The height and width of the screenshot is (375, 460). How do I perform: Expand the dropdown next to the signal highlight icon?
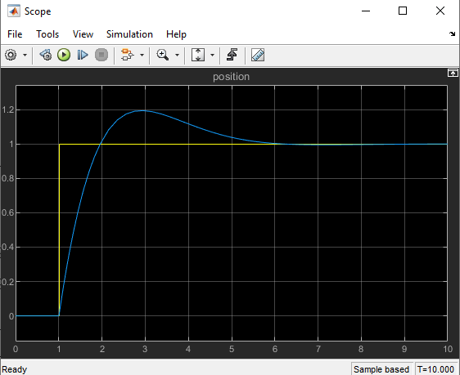(x=142, y=55)
